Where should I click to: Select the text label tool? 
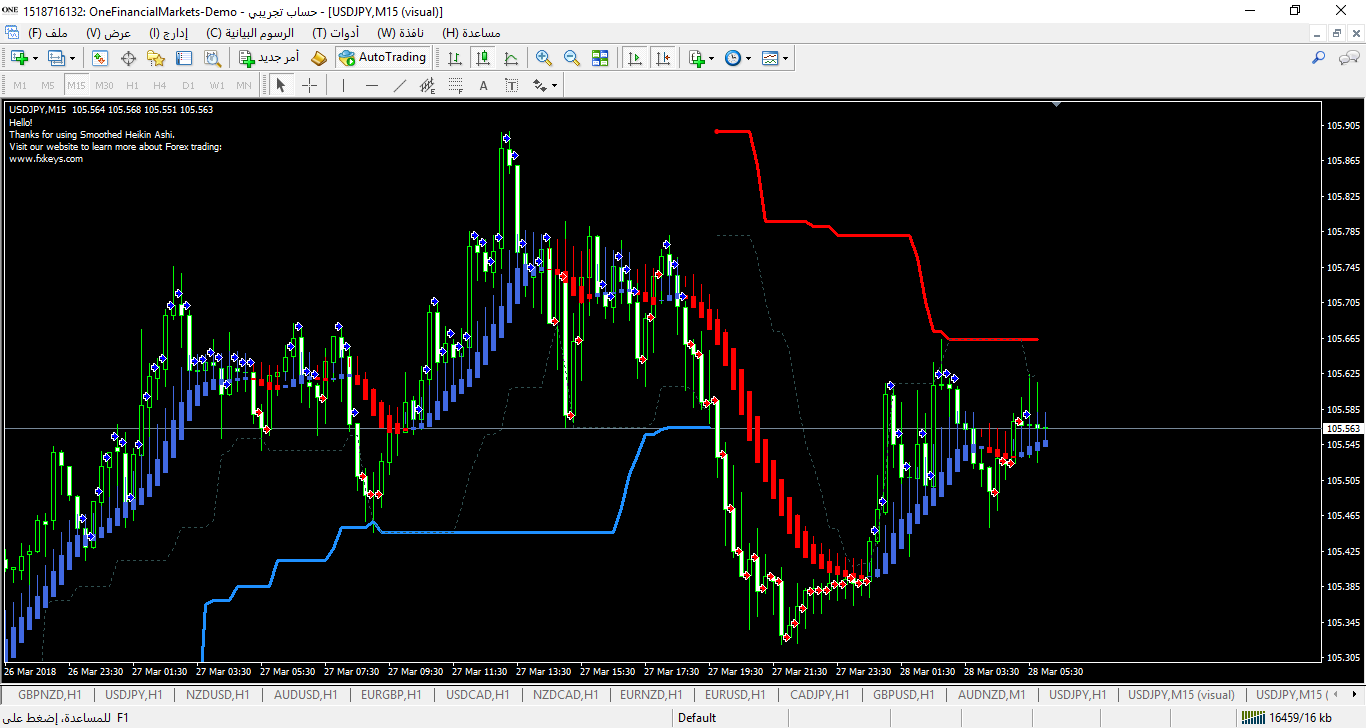pyautogui.click(x=512, y=85)
